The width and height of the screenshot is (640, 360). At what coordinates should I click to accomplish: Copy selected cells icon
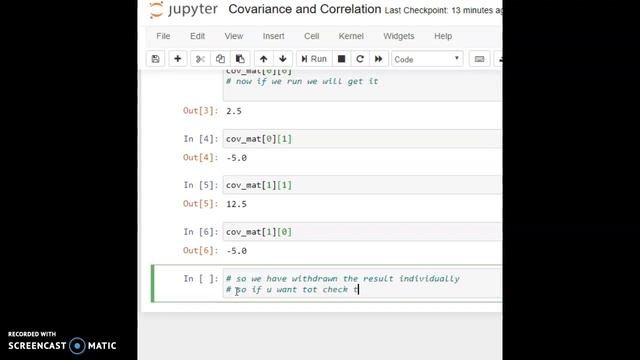(x=220, y=59)
